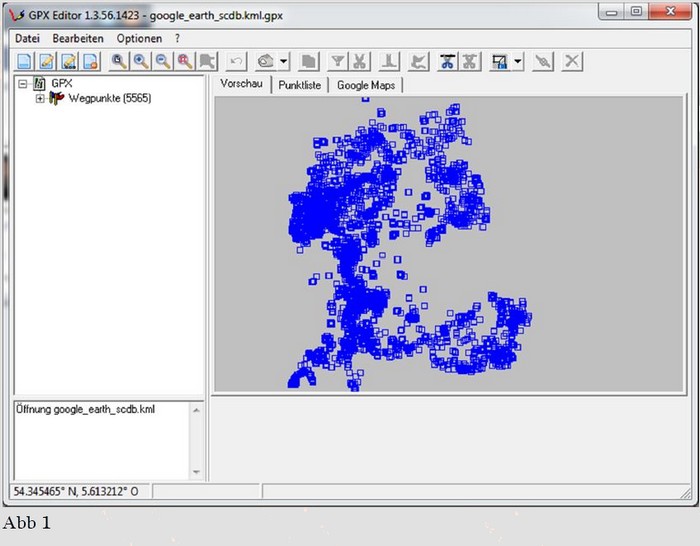700x546 pixels.
Task: Select Wegpunkte (5565) in the tree
Action: pyautogui.click(x=110, y=98)
